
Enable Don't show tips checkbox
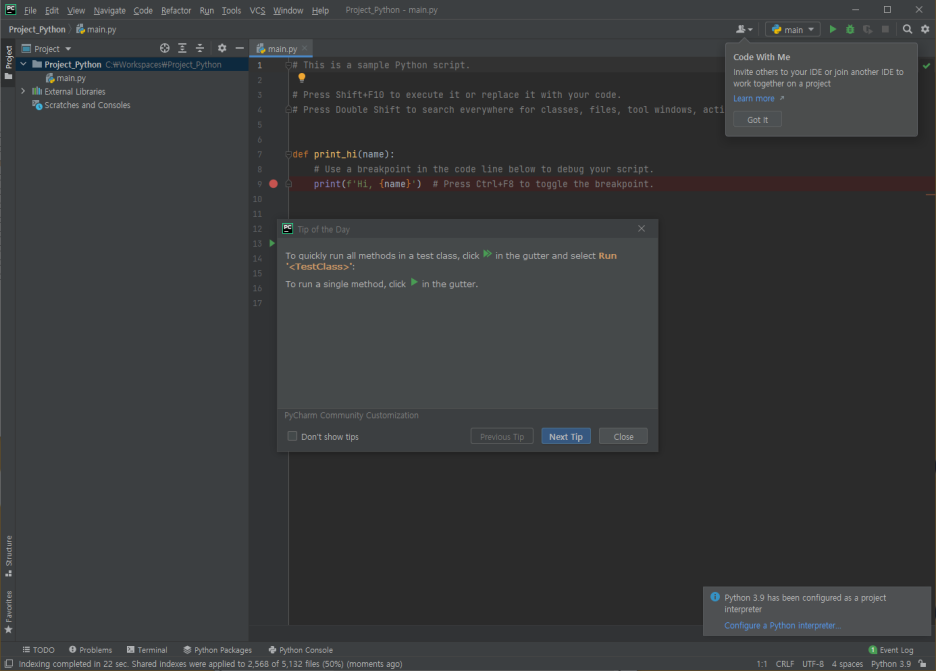(292, 436)
